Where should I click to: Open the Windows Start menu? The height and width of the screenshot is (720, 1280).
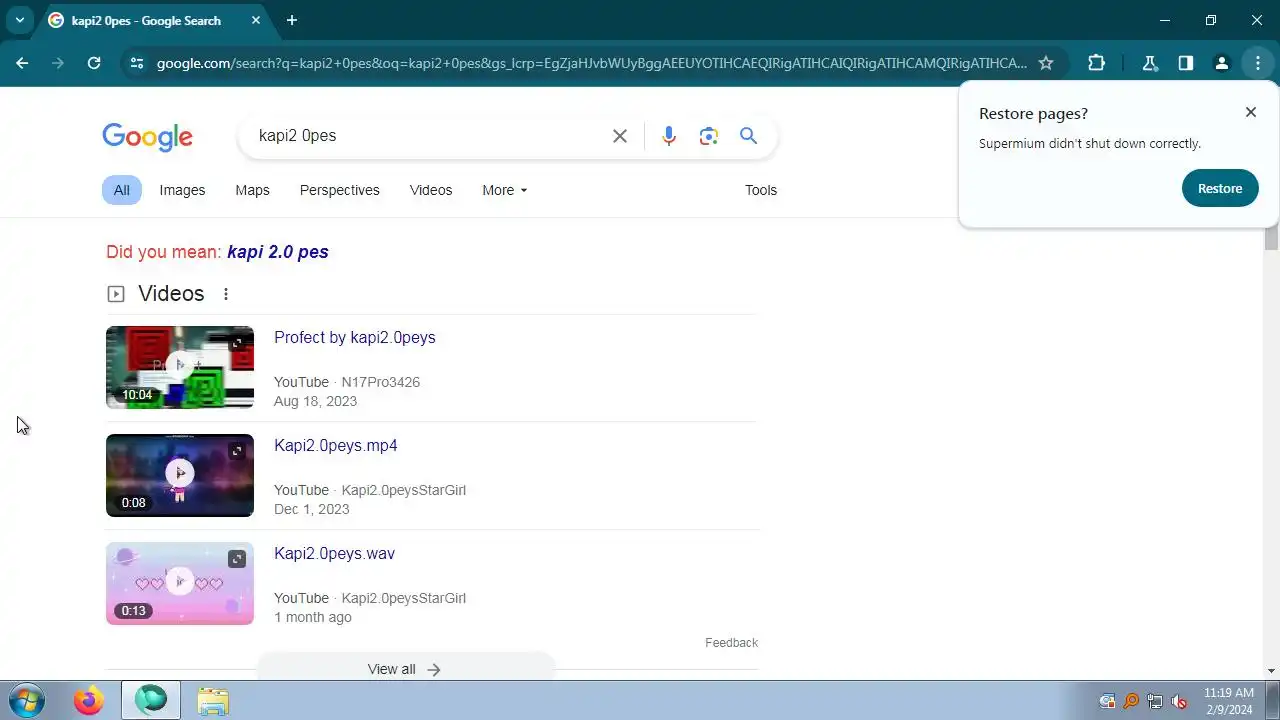26,700
